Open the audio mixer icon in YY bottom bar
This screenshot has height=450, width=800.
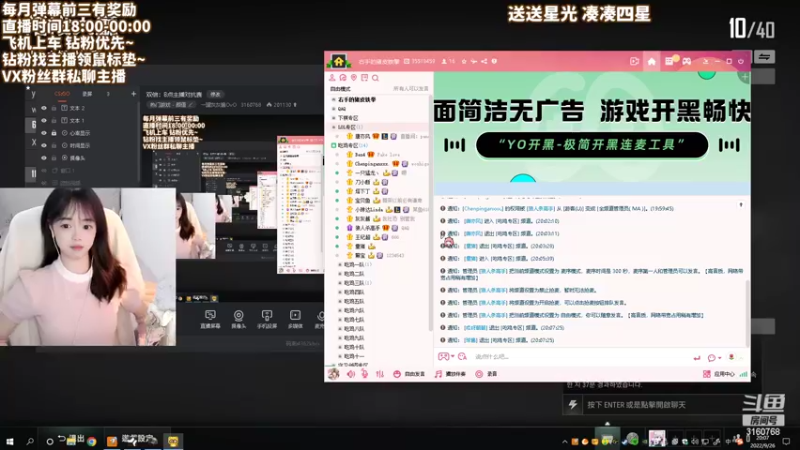(380, 374)
